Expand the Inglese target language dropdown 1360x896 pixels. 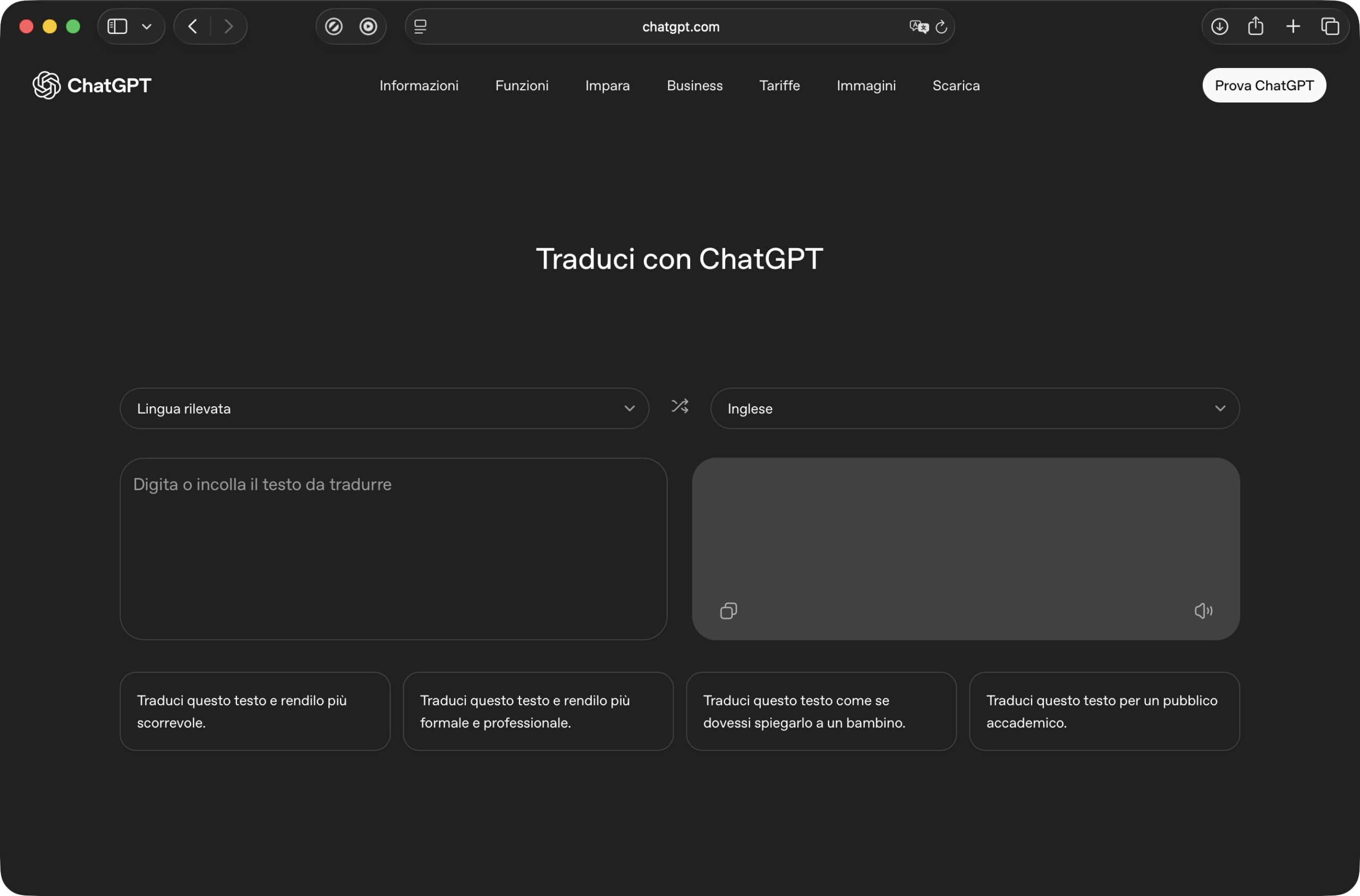975,408
